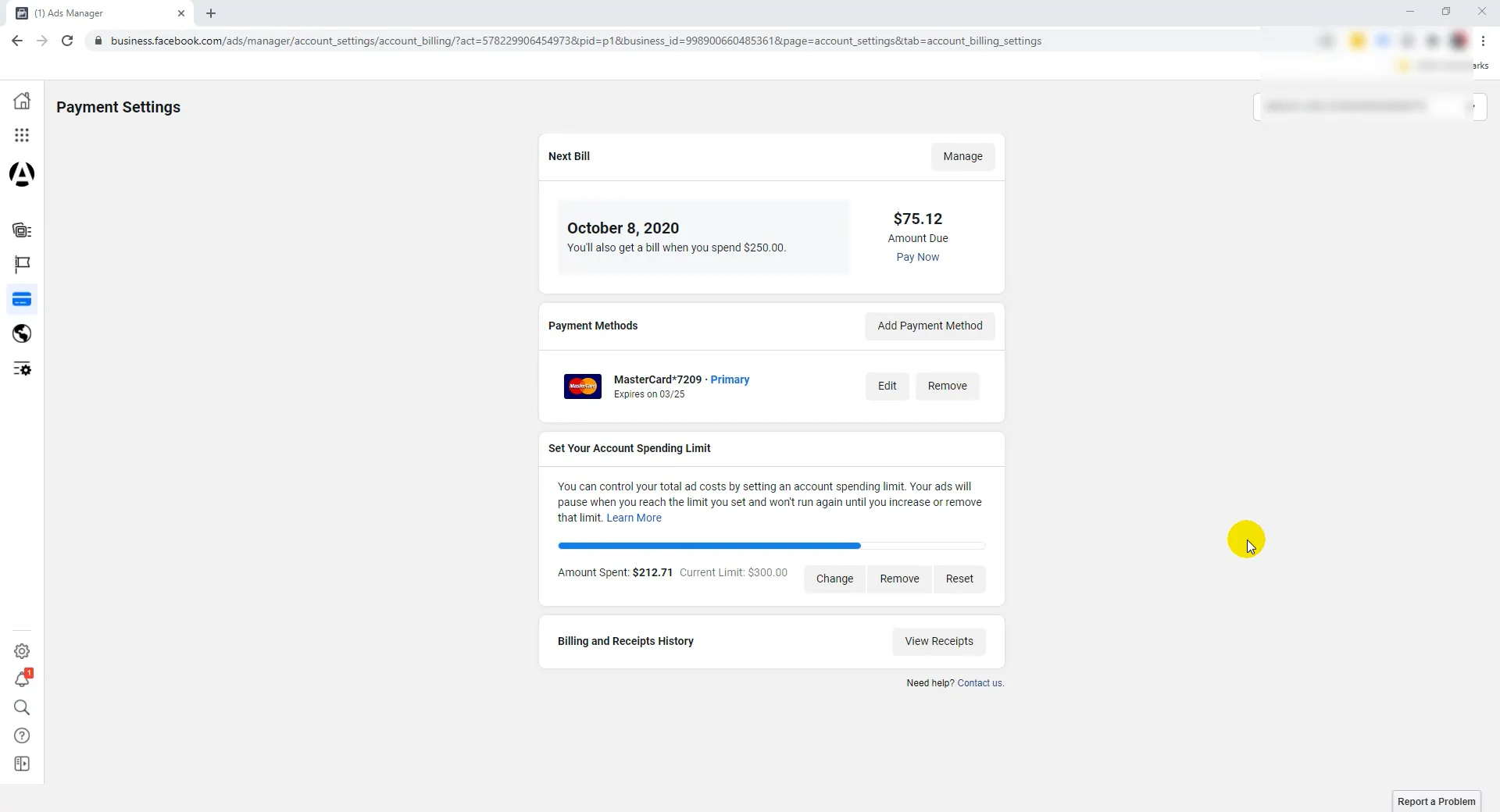Remove the account spending limit
Viewport: 1500px width, 812px height.
click(x=899, y=579)
